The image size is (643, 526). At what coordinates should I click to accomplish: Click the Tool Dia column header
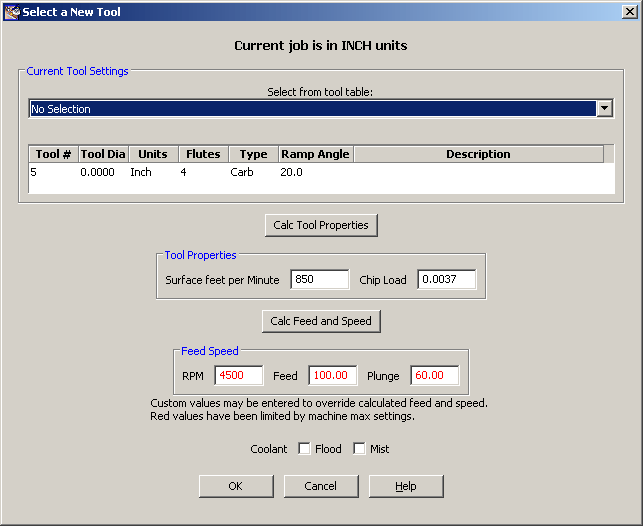point(103,154)
